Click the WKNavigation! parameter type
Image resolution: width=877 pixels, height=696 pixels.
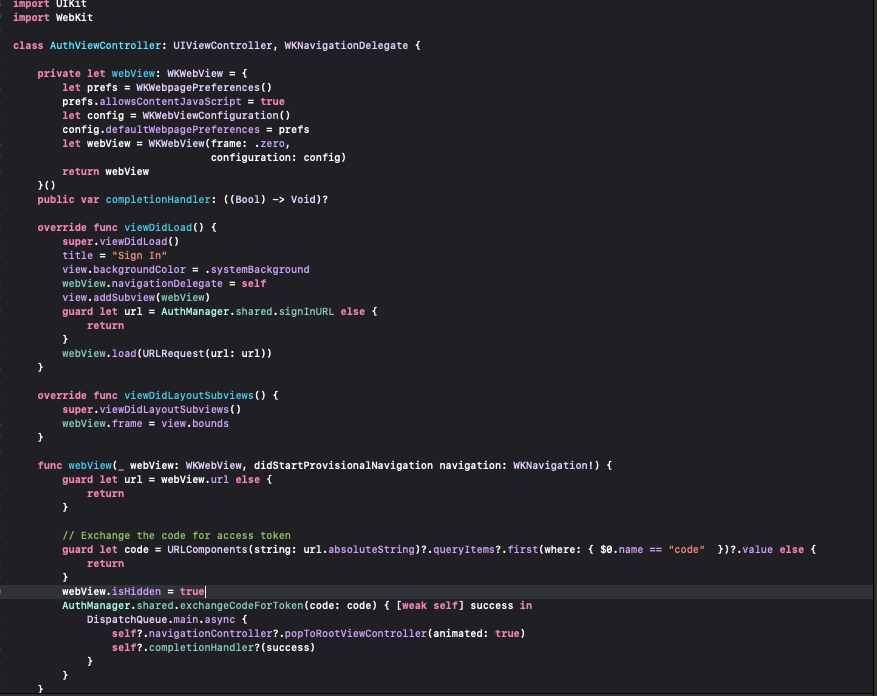pyautogui.click(x=554, y=465)
